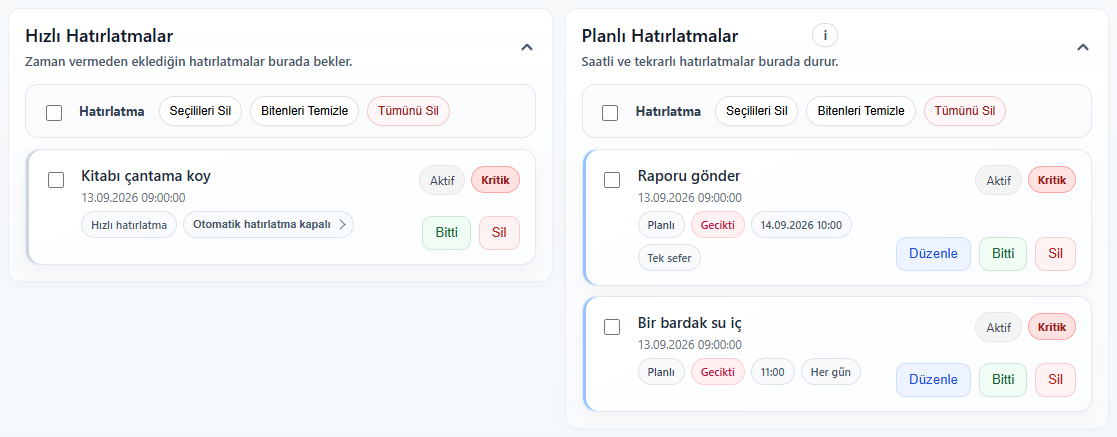This screenshot has height=437, width=1117.
Task: Click Bitenleri Temizle in Hızlı Hatırlatmalar
Action: 304,111
